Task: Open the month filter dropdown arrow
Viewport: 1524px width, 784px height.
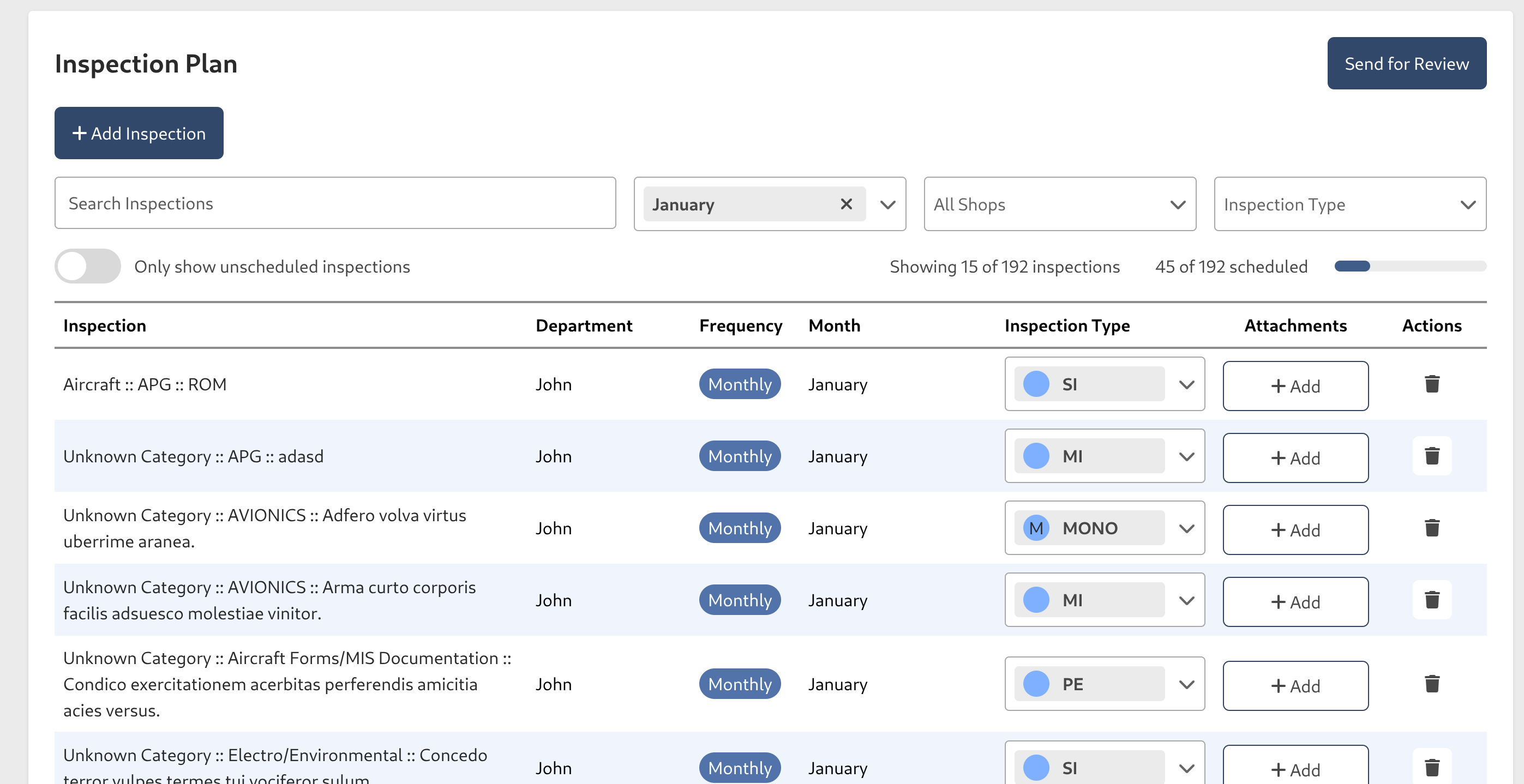Action: [887, 204]
